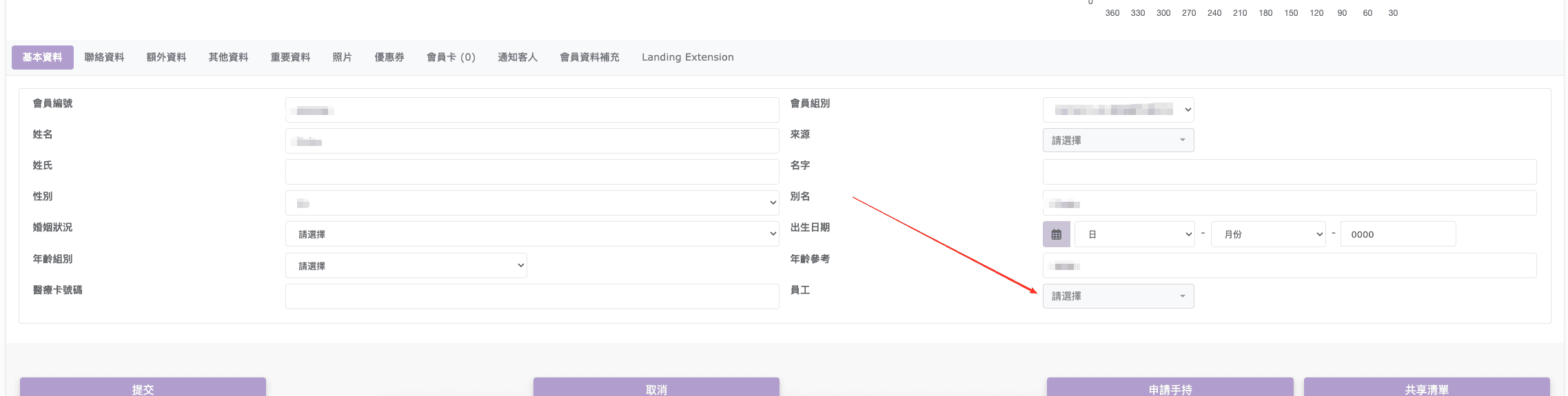Click the 取消 button
The height and width of the screenshot is (396, 1568).
click(x=656, y=388)
